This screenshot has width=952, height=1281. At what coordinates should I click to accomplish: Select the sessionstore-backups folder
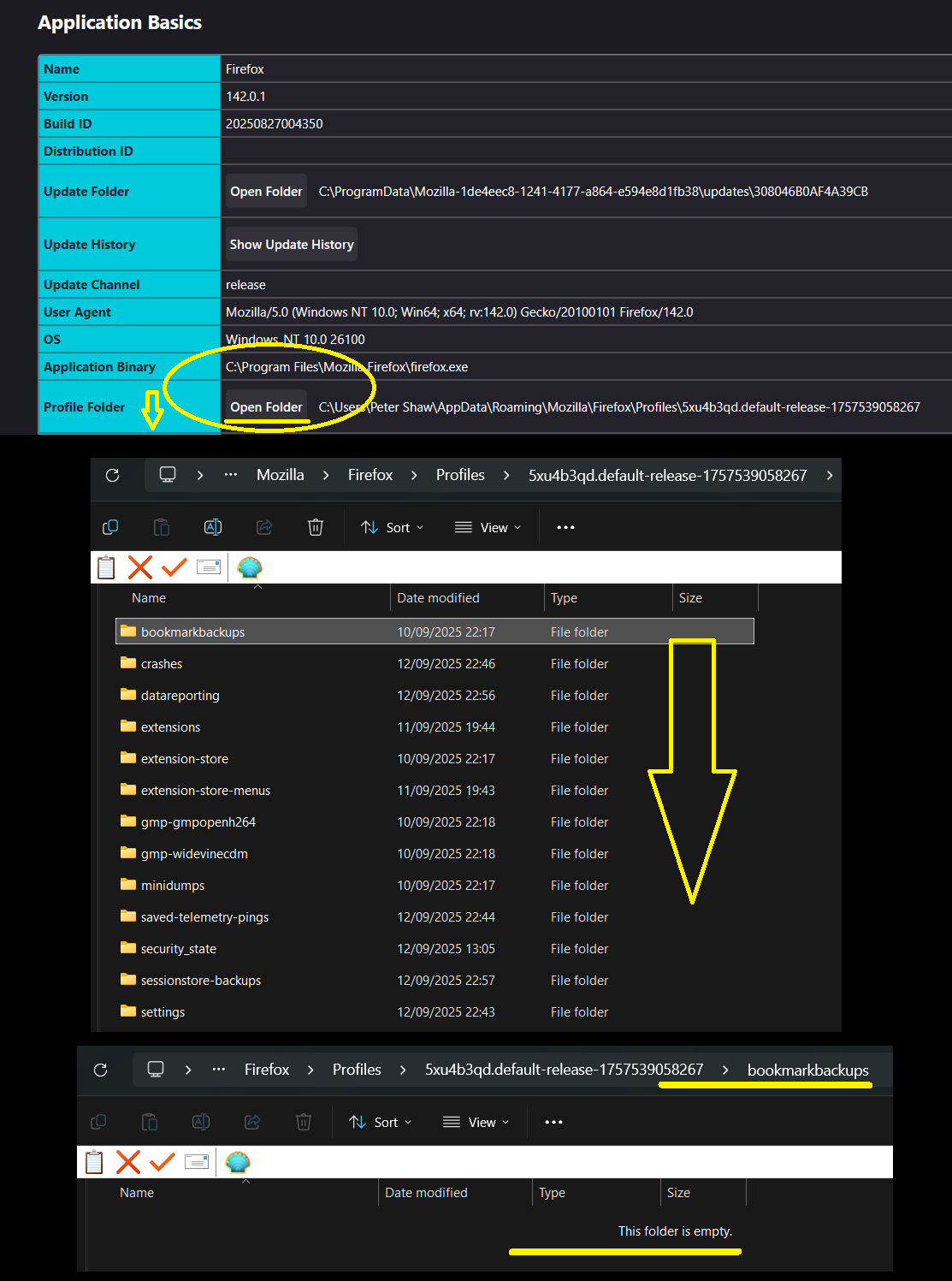click(200, 981)
